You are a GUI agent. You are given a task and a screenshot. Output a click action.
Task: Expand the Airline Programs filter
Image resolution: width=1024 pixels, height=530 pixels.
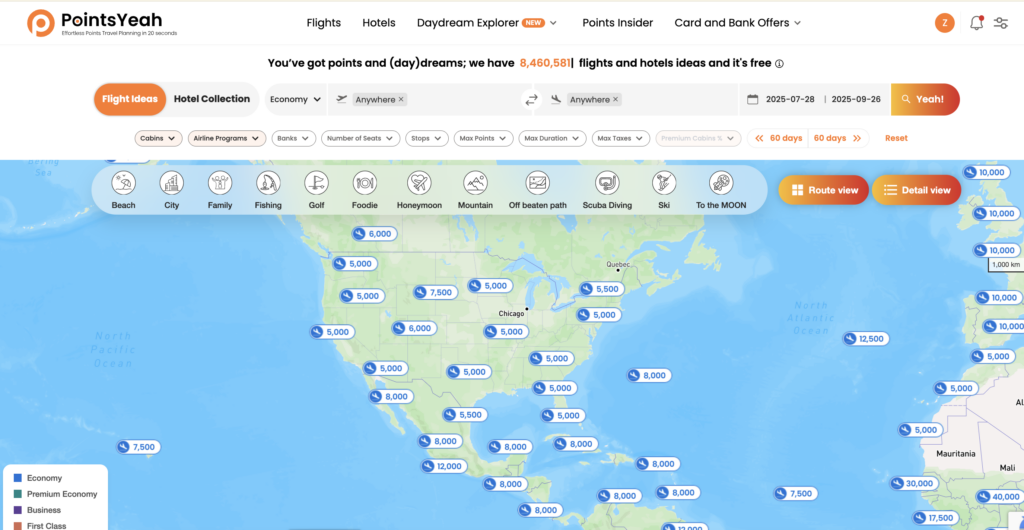[227, 138]
